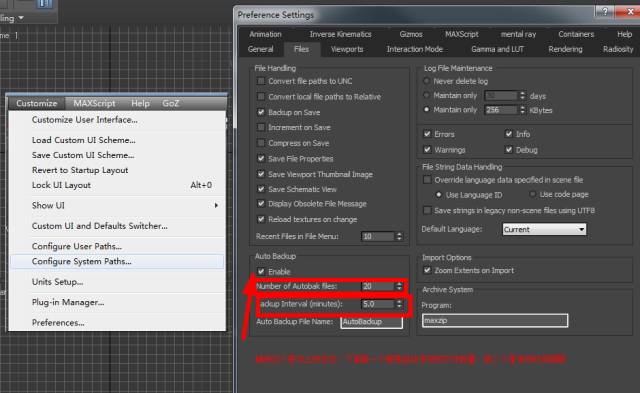The height and width of the screenshot is (393, 640).
Task: Switch to the mental ray tab
Action: [518, 34]
